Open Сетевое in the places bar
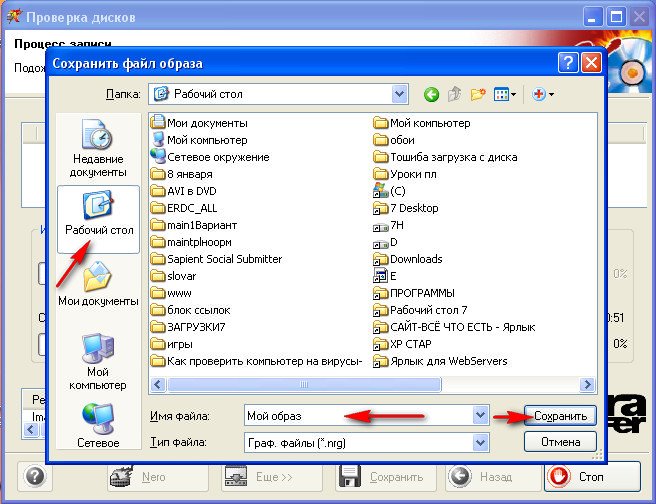Screen dimensions: 656x504 pyautogui.click(x=98, y=425)
